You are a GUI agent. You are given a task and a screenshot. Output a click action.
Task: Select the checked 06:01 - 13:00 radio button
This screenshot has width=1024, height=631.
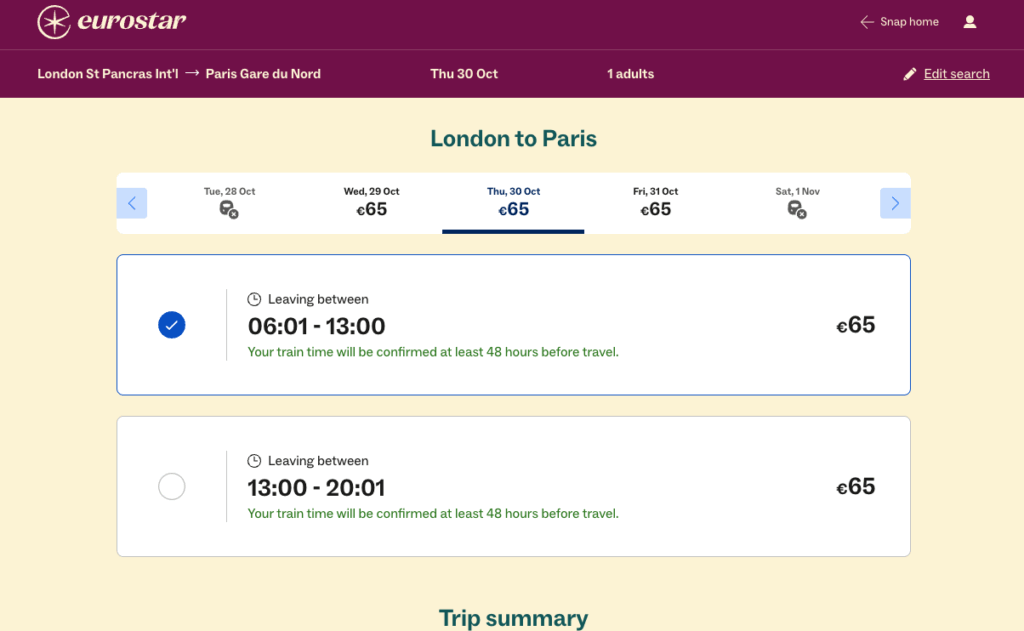click(172, 325)
